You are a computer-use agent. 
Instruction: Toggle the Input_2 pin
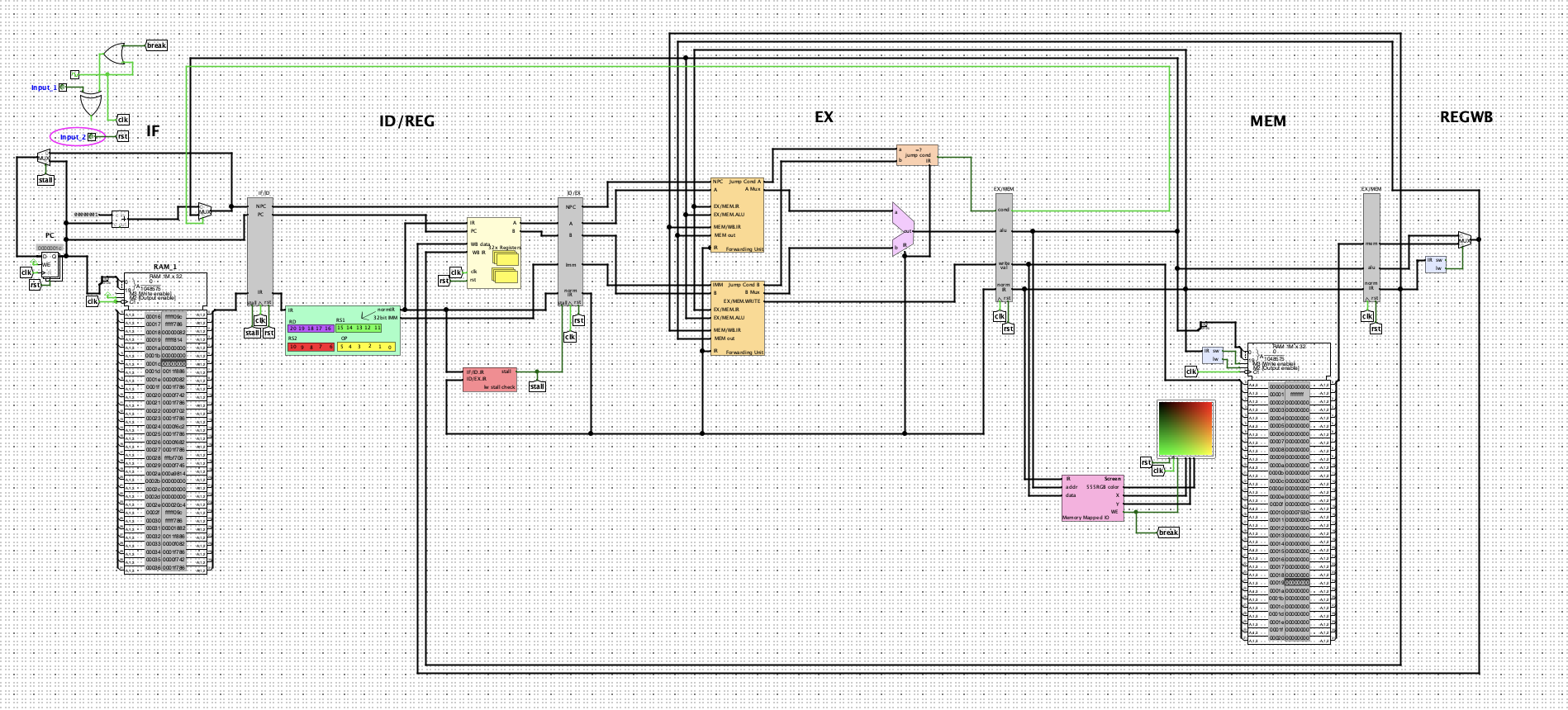[x=92, y=137]
